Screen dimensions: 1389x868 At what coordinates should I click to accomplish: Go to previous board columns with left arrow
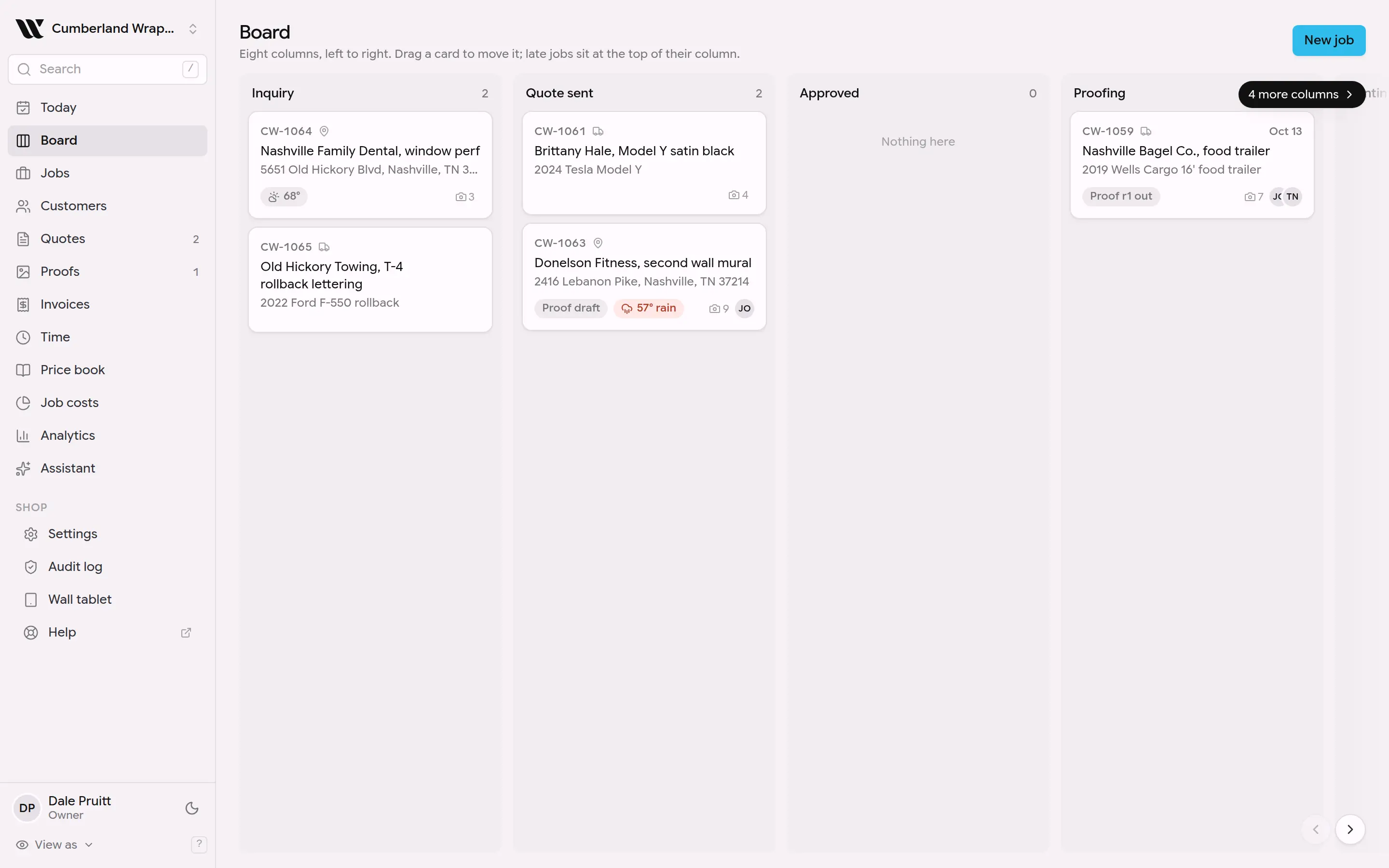(x=1316, y=829)
